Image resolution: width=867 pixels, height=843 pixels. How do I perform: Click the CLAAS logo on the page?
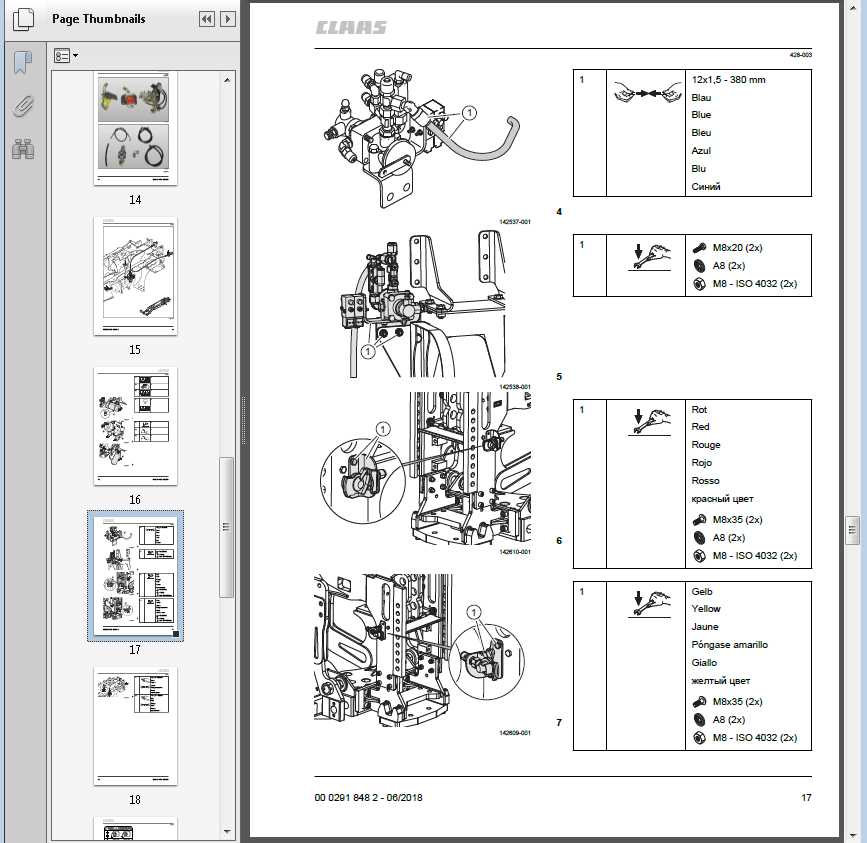coord(351,28)
